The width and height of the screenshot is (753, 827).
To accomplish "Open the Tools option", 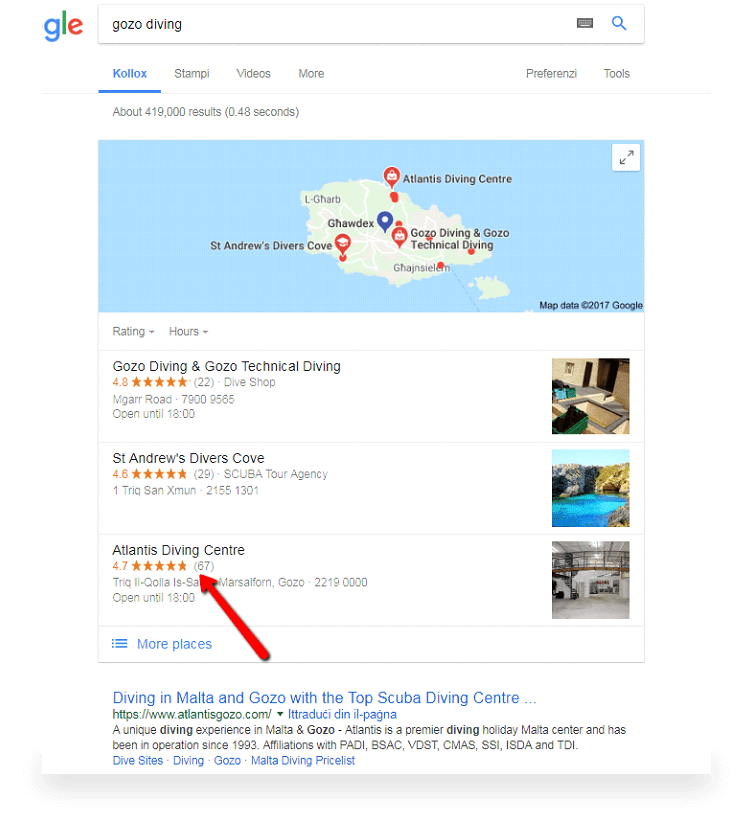I will (616, 73).
